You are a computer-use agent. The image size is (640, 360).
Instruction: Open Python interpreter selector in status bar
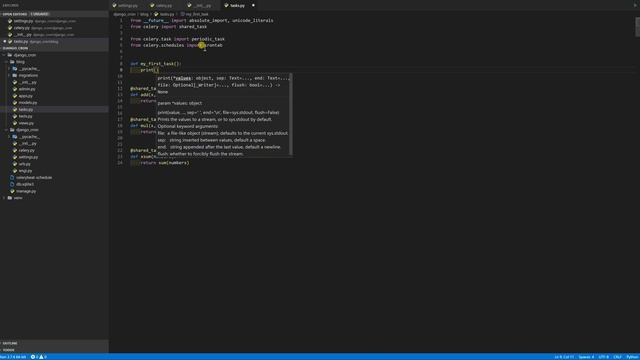[13, 357]
